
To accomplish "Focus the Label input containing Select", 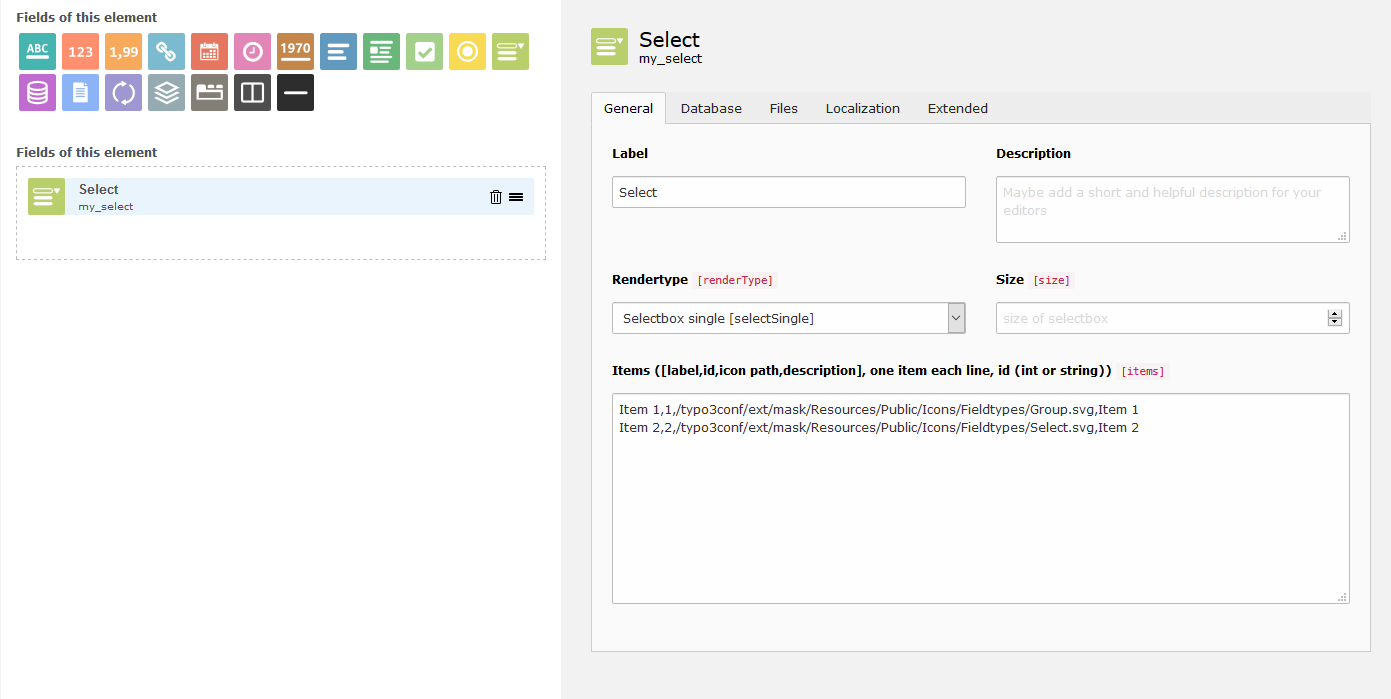I will [788, 192].
